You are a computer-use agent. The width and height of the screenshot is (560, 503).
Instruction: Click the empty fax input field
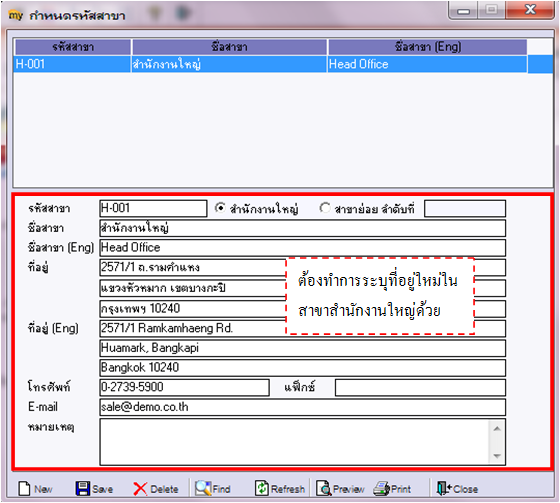tap(420, 387)
